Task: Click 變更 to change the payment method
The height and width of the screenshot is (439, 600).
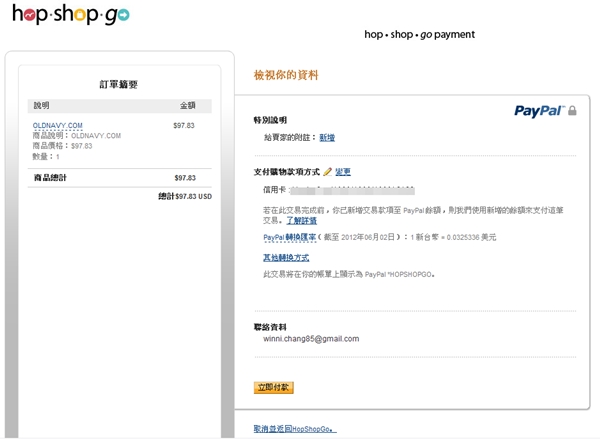Action: click(x=343, y=172)
